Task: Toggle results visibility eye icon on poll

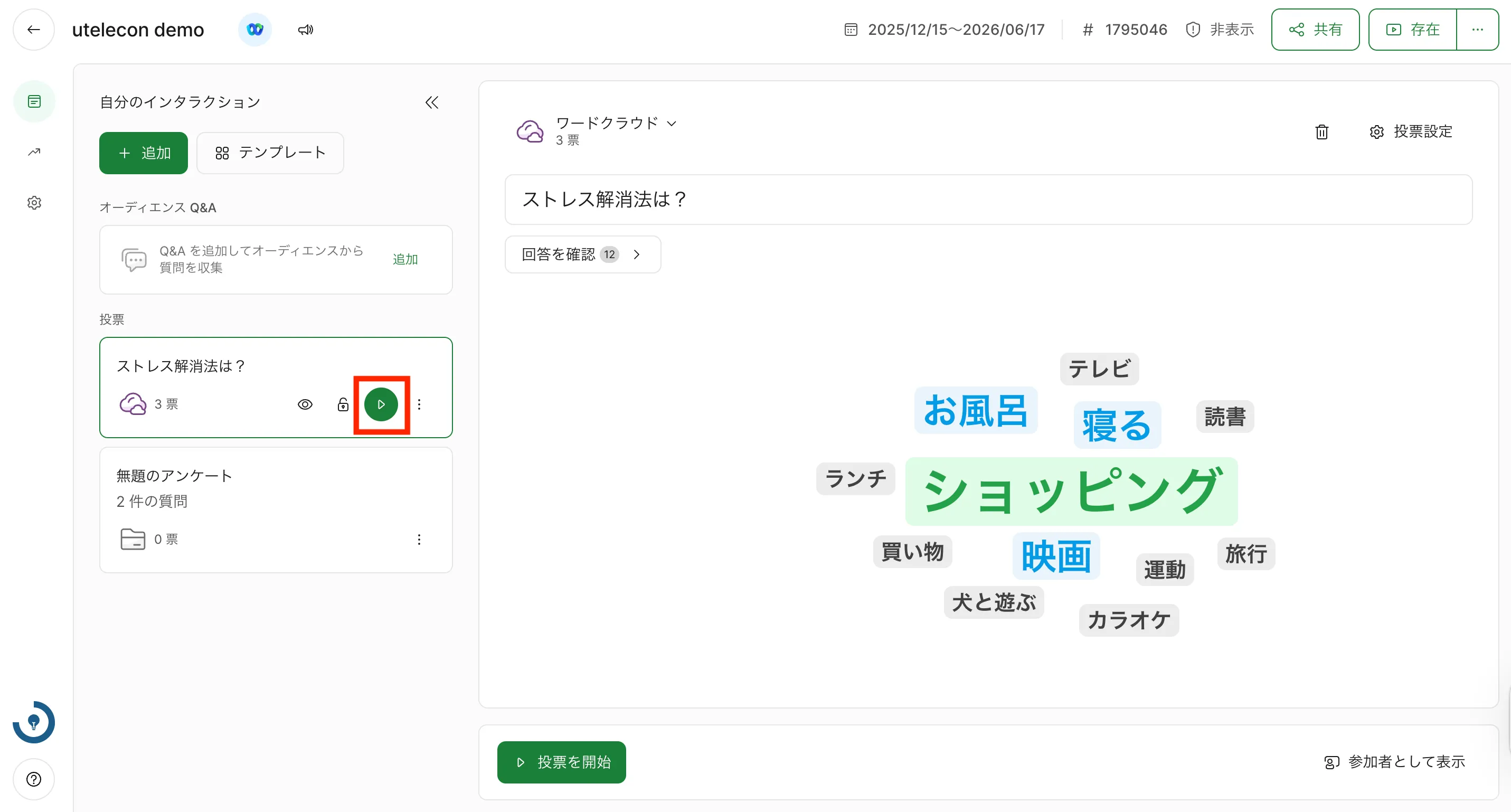Action: (x=305, y=404)
